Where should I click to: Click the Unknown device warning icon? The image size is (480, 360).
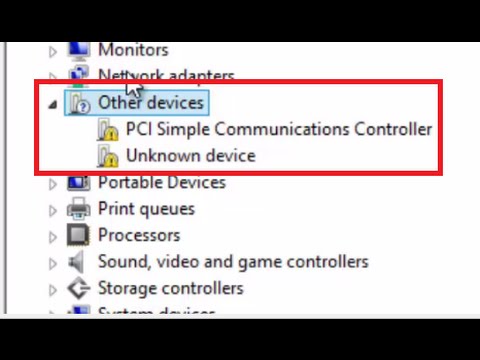tap(107, 156)
